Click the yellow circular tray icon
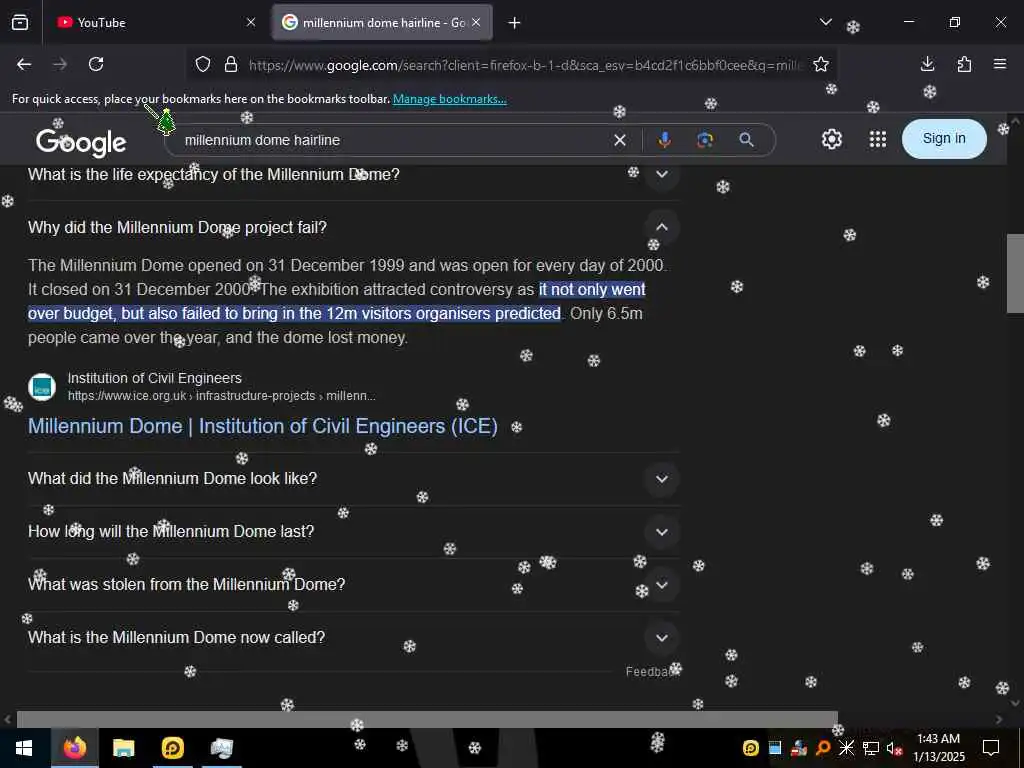The height and width of the screenshot is (768, 1024). pos(751,748)
